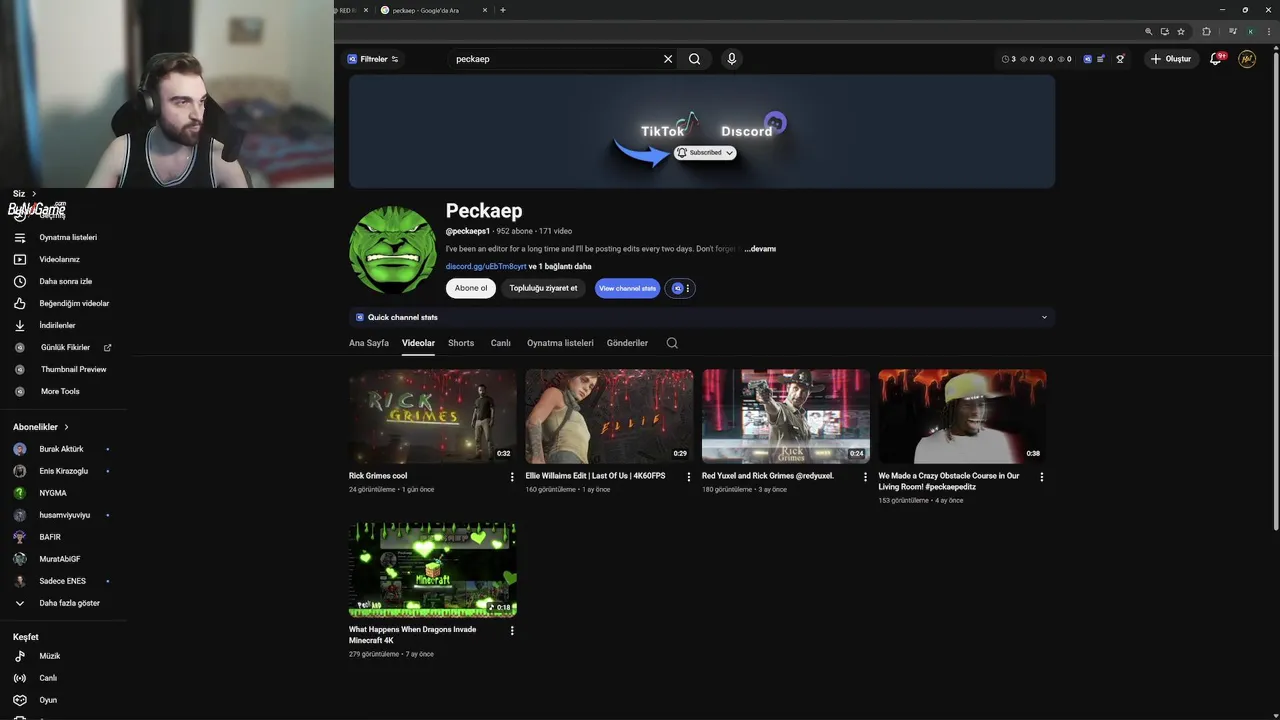The width and height of the screenshot is (1280, 720).
Task: Click the search magnifier button
Action: click(x=695, y=59)
